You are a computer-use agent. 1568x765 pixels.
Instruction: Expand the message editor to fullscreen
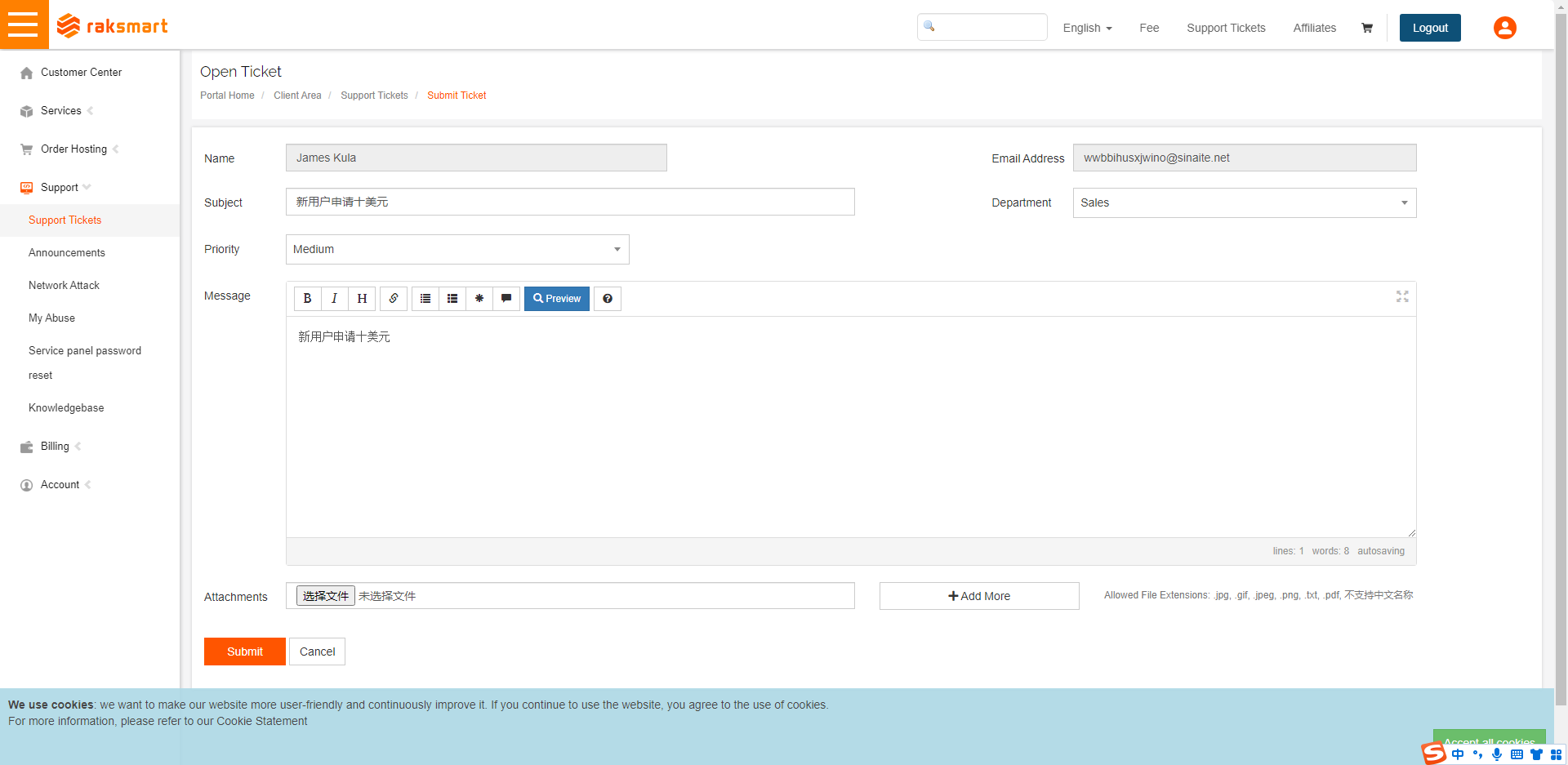[1402, 296]
